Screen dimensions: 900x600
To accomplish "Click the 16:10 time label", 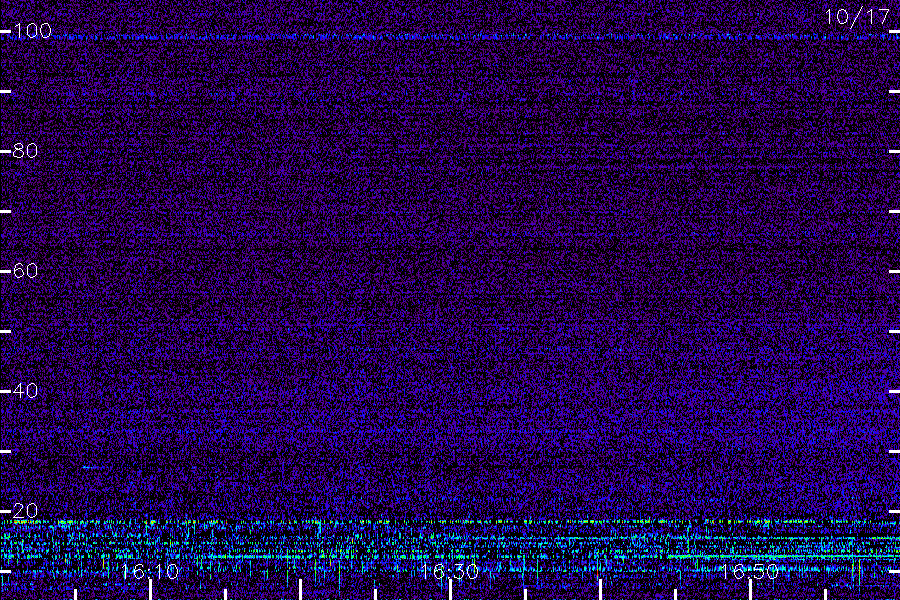I will [150, 571].
